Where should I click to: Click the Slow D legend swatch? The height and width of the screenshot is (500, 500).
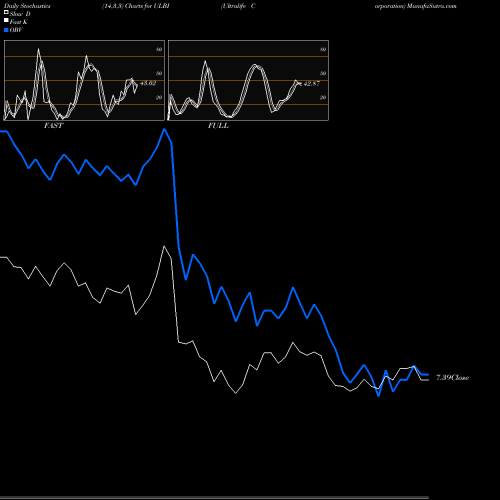6,12
